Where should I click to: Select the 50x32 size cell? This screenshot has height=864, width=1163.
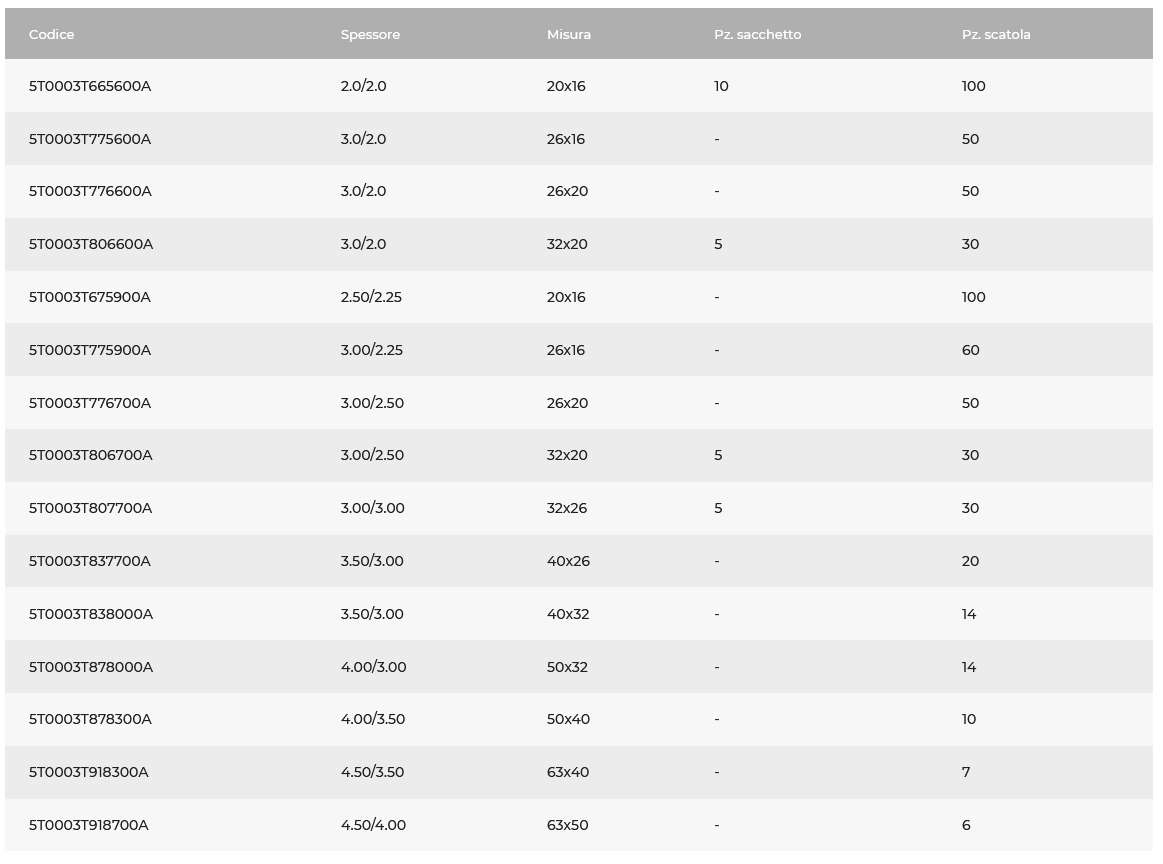567,667
